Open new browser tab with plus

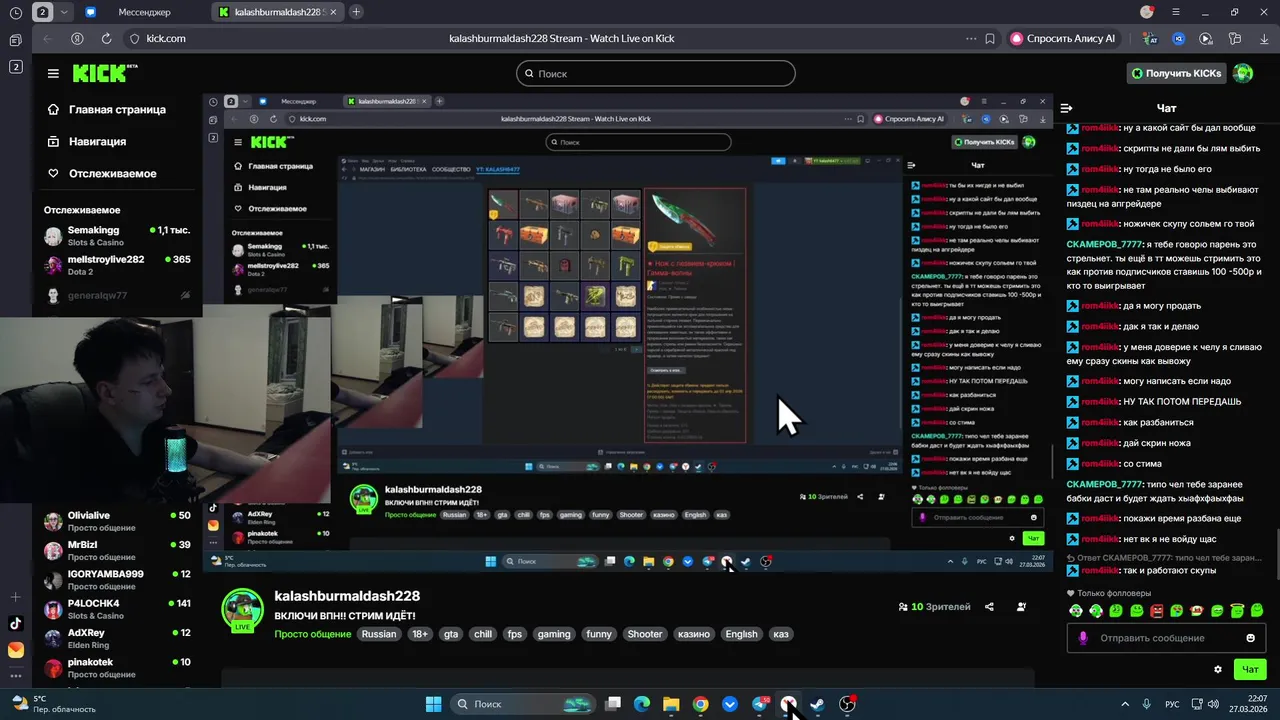coord(356,12)
